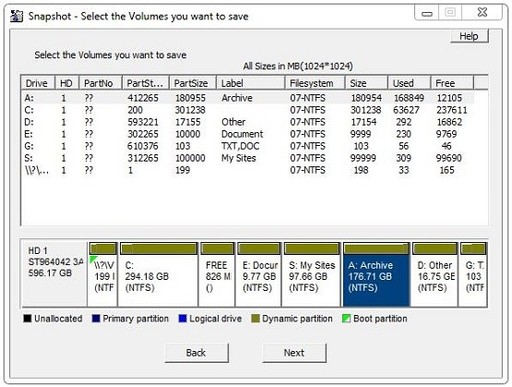512x387 pixels.
Task: Sort by Size column header
Action: tap(366, 83)
